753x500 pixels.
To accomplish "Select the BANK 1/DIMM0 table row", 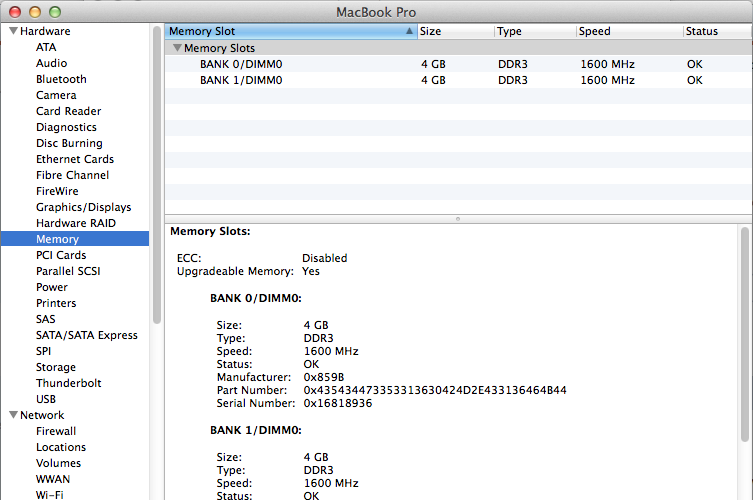I will tap(459, 80).
